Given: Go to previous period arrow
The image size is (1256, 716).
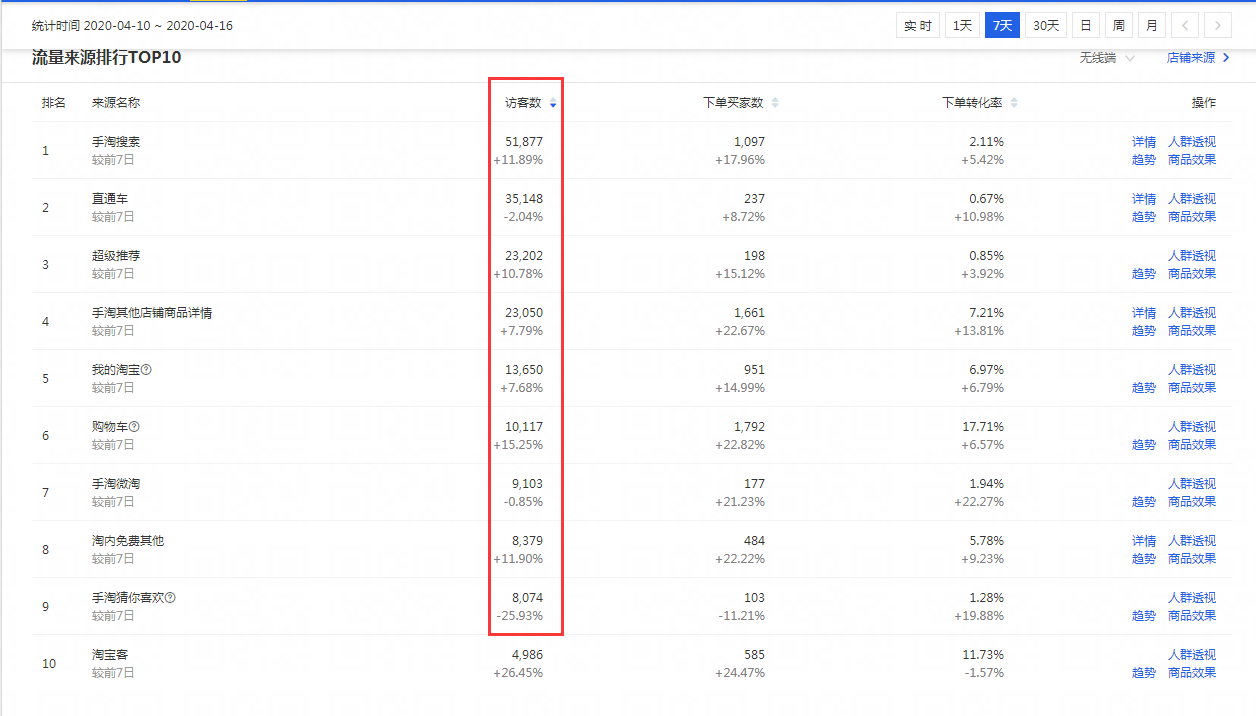Looking at the screenshot, I should click(1185, 26).
